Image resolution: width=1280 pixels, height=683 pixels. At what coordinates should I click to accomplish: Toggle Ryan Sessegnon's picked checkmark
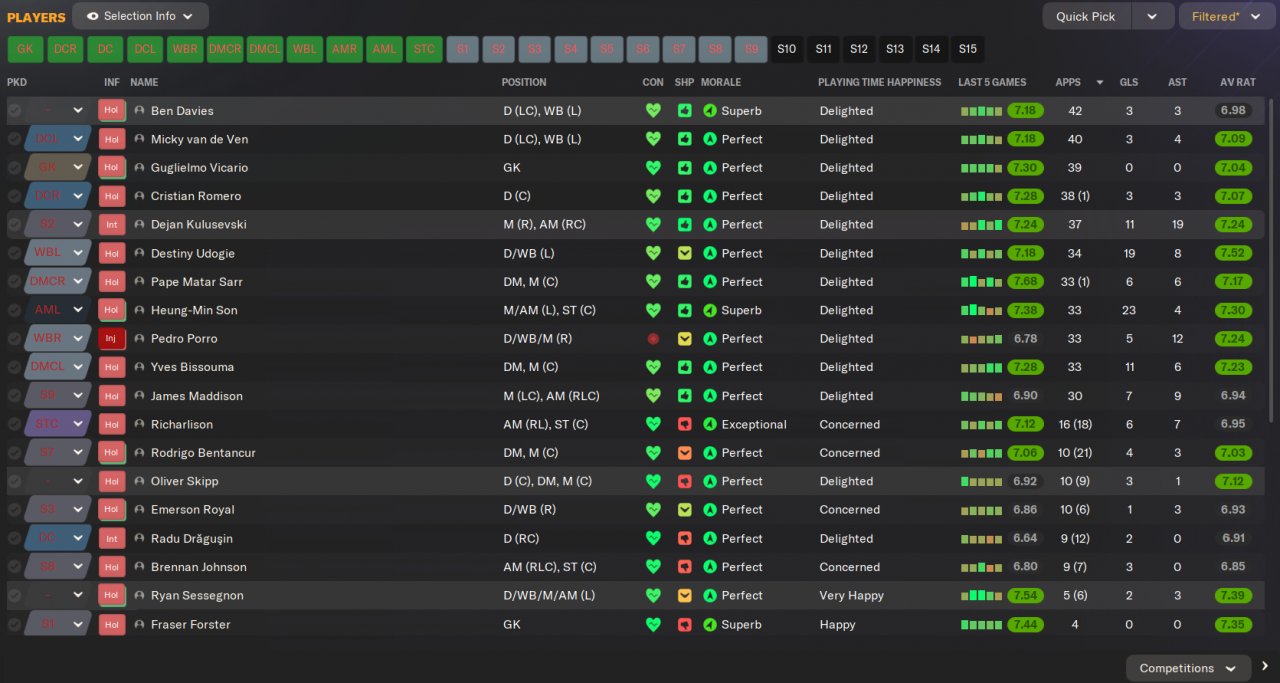(14, 595)
